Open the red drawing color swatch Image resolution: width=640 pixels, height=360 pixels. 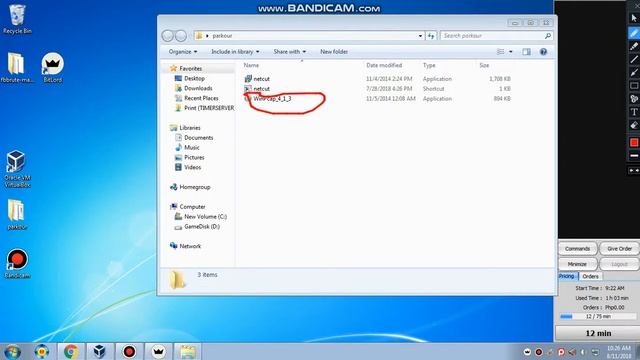[634, 142]
